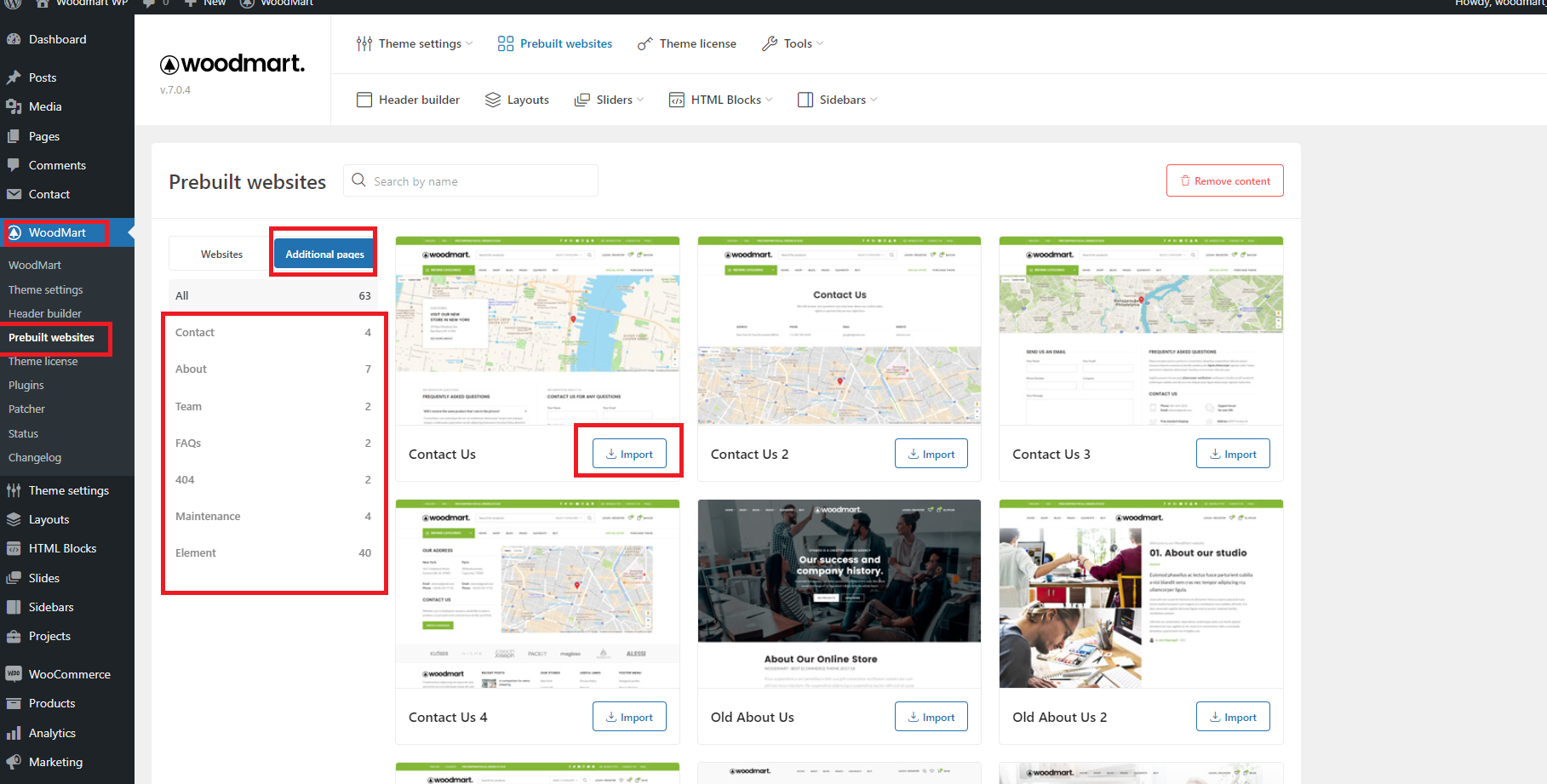Open the Contact Us 2 thumbnail preview
Image resolution: width=1547 pixels, height=784 pixels.
click(x=839, y=331)
